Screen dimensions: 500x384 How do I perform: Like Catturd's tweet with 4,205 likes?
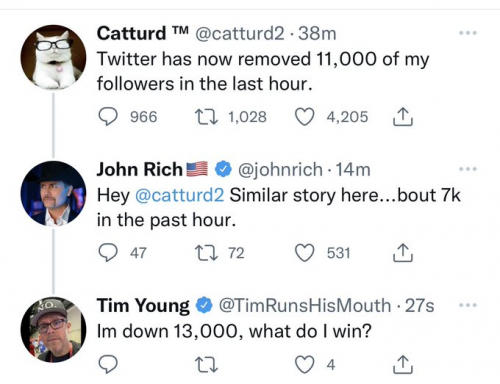coord(305,117)
